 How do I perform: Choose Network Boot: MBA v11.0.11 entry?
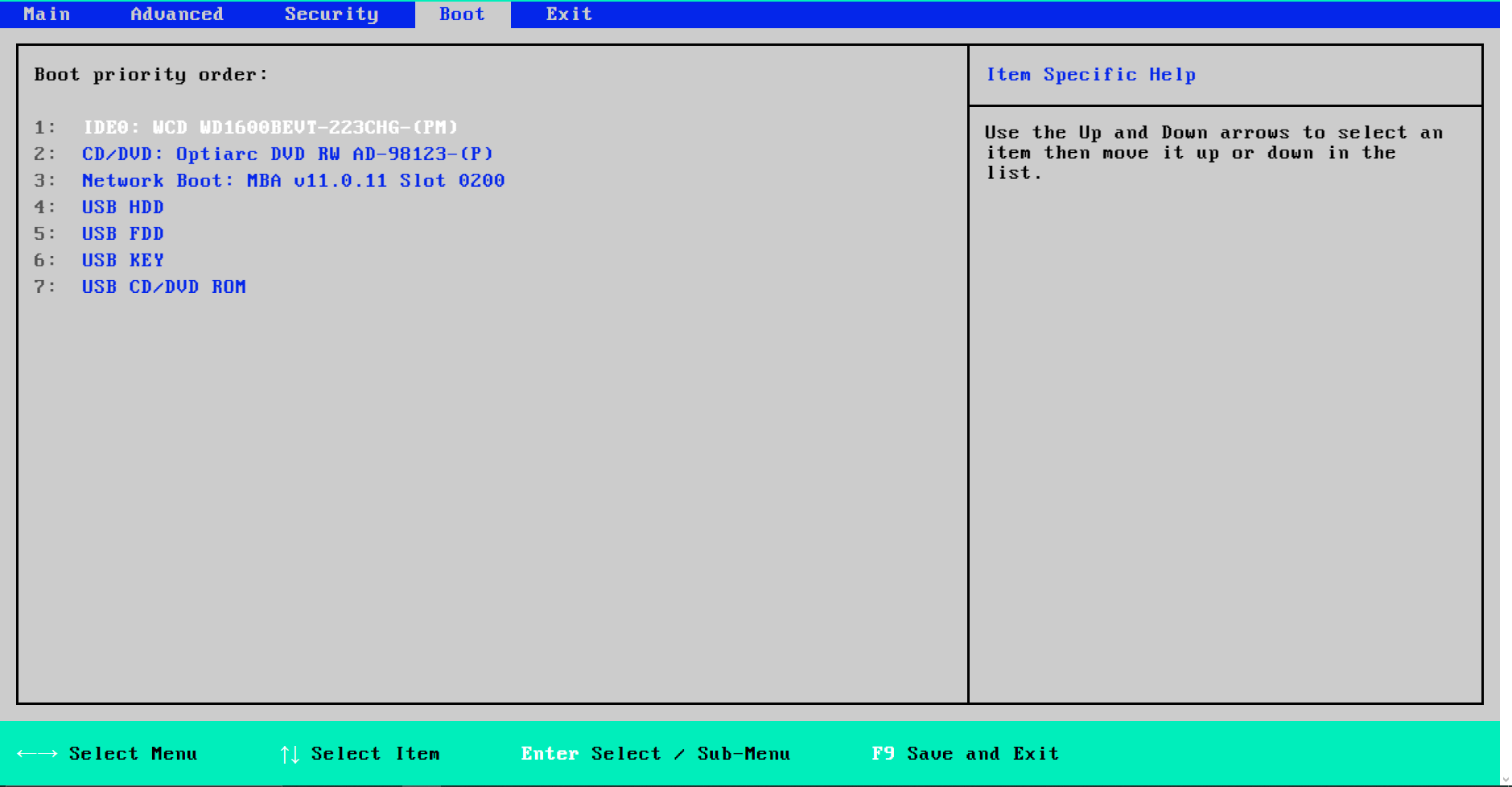point(293,180)
